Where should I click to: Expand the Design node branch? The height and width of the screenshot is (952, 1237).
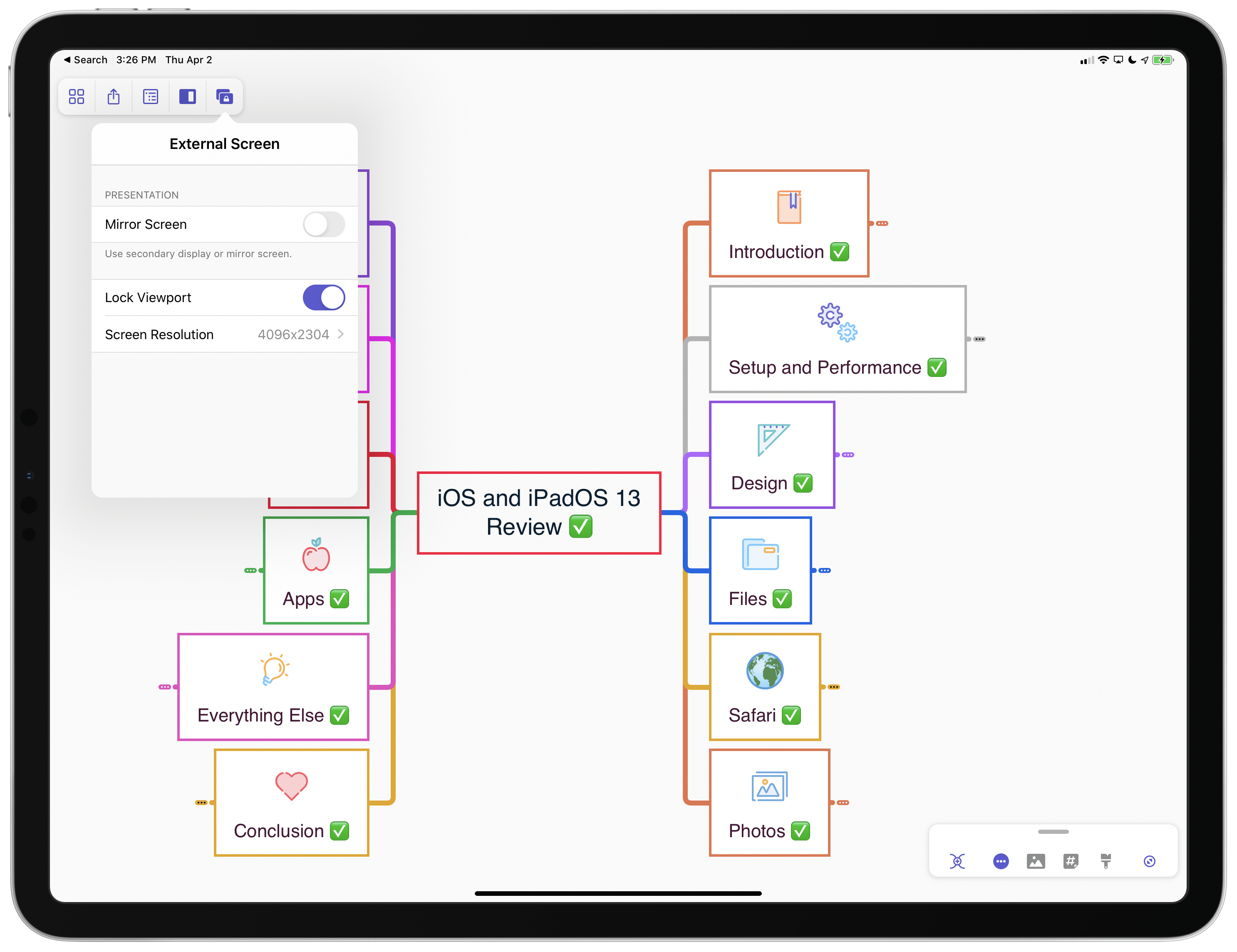tap(848, 455)
